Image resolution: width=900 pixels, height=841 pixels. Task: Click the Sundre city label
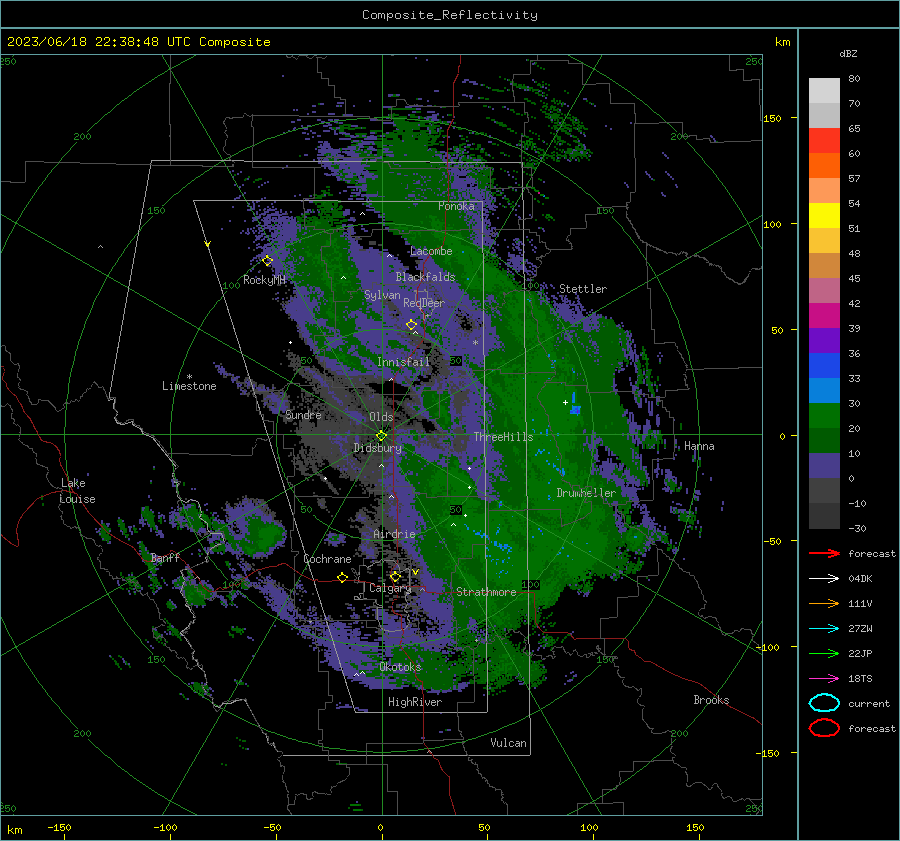303,415
